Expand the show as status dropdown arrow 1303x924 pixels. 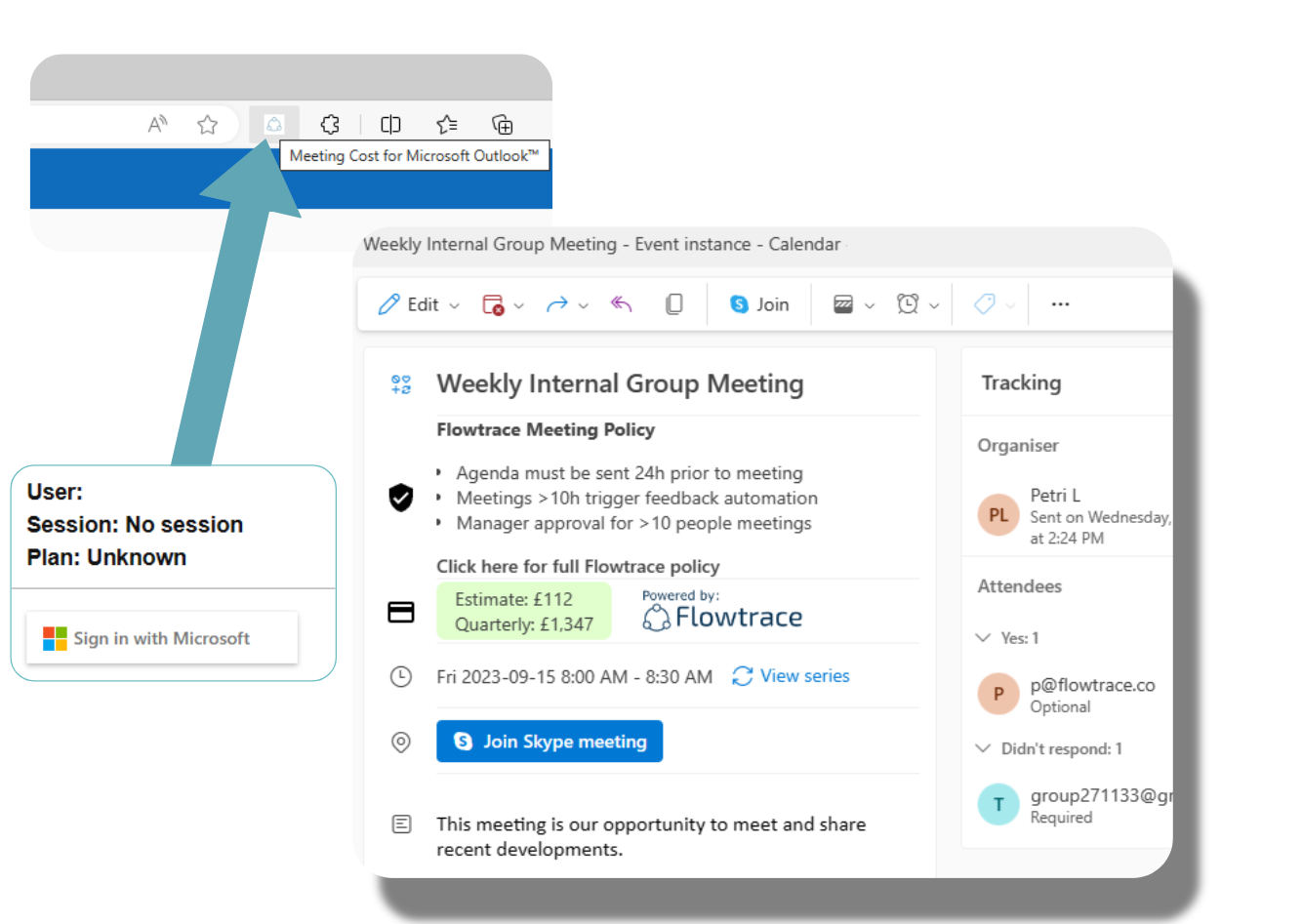pos(870,305)
